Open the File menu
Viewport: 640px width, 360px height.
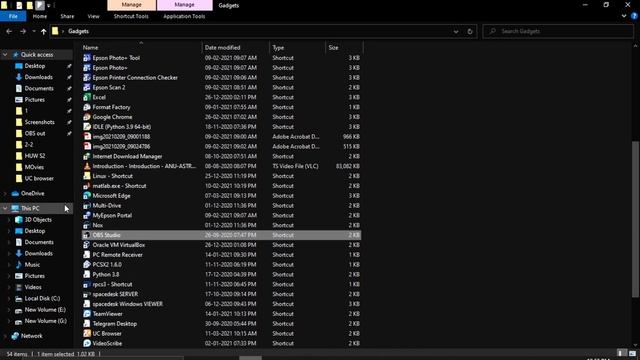coord(13,16)
